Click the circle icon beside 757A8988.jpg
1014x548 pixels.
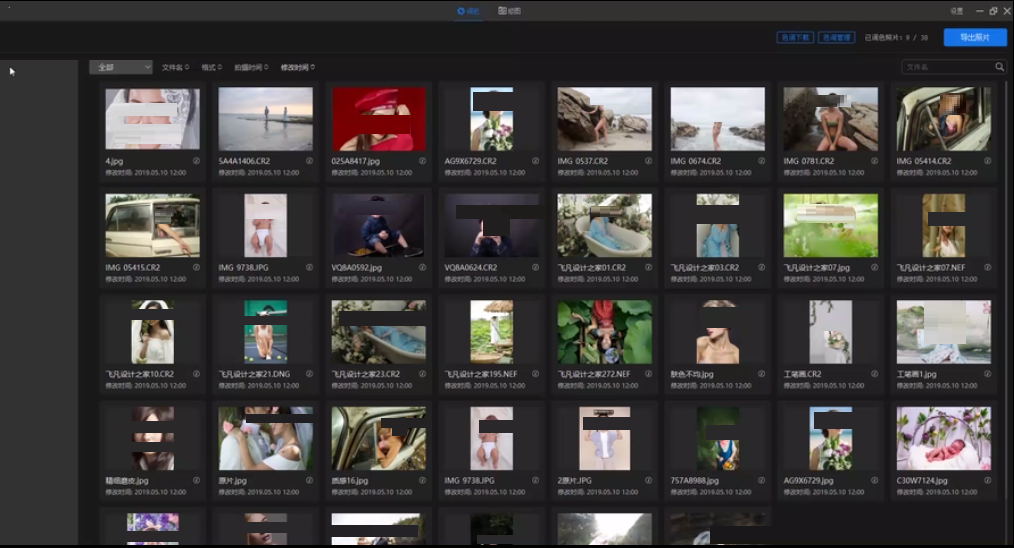(x=761, y=481)
